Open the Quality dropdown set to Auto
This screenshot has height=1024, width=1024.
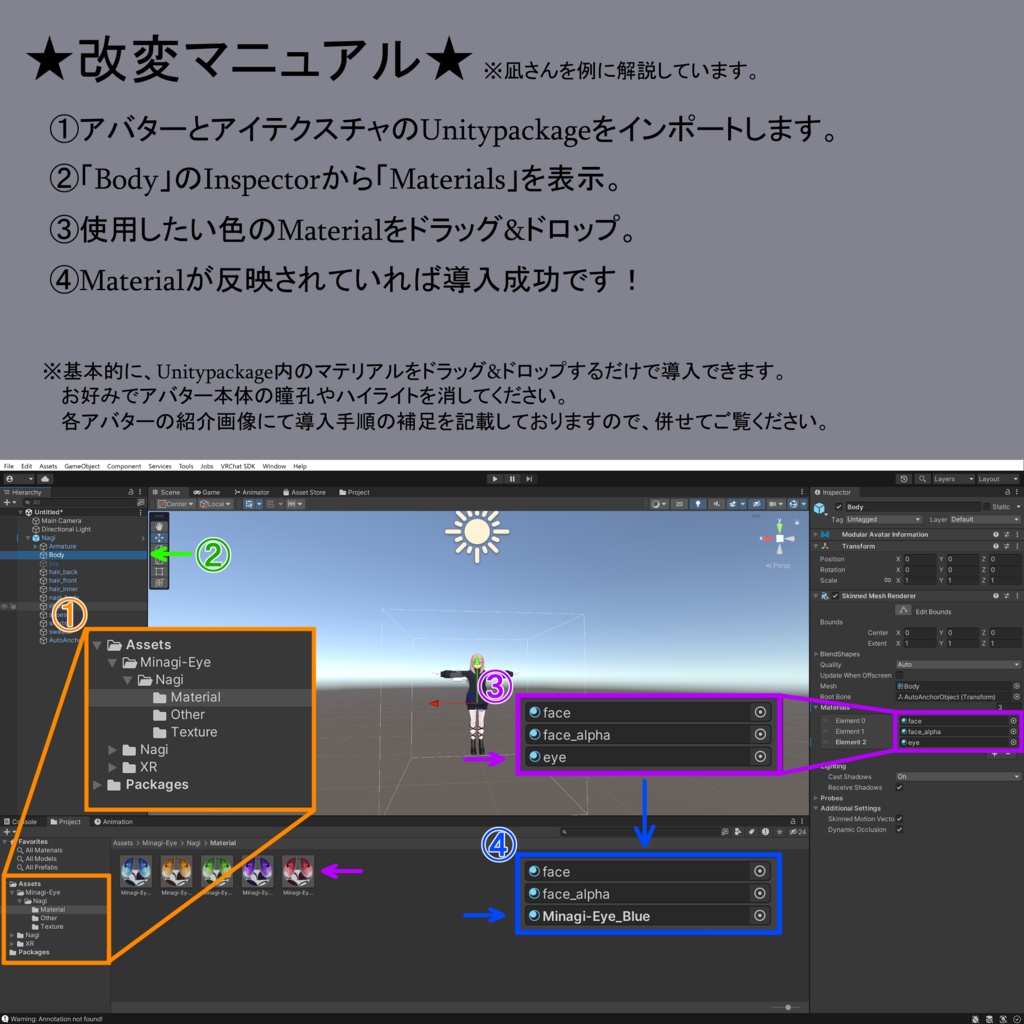tap(957, 665)
